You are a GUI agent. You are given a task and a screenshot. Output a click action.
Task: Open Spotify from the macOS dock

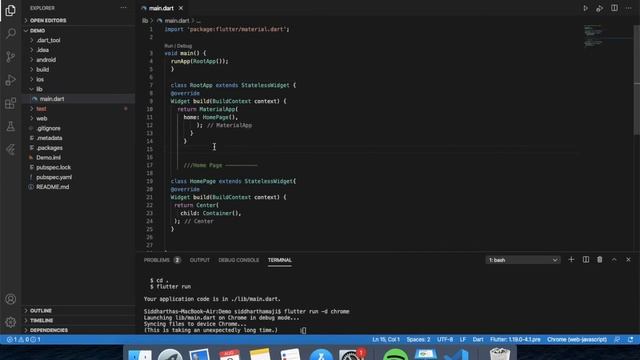tap(395, 354)
